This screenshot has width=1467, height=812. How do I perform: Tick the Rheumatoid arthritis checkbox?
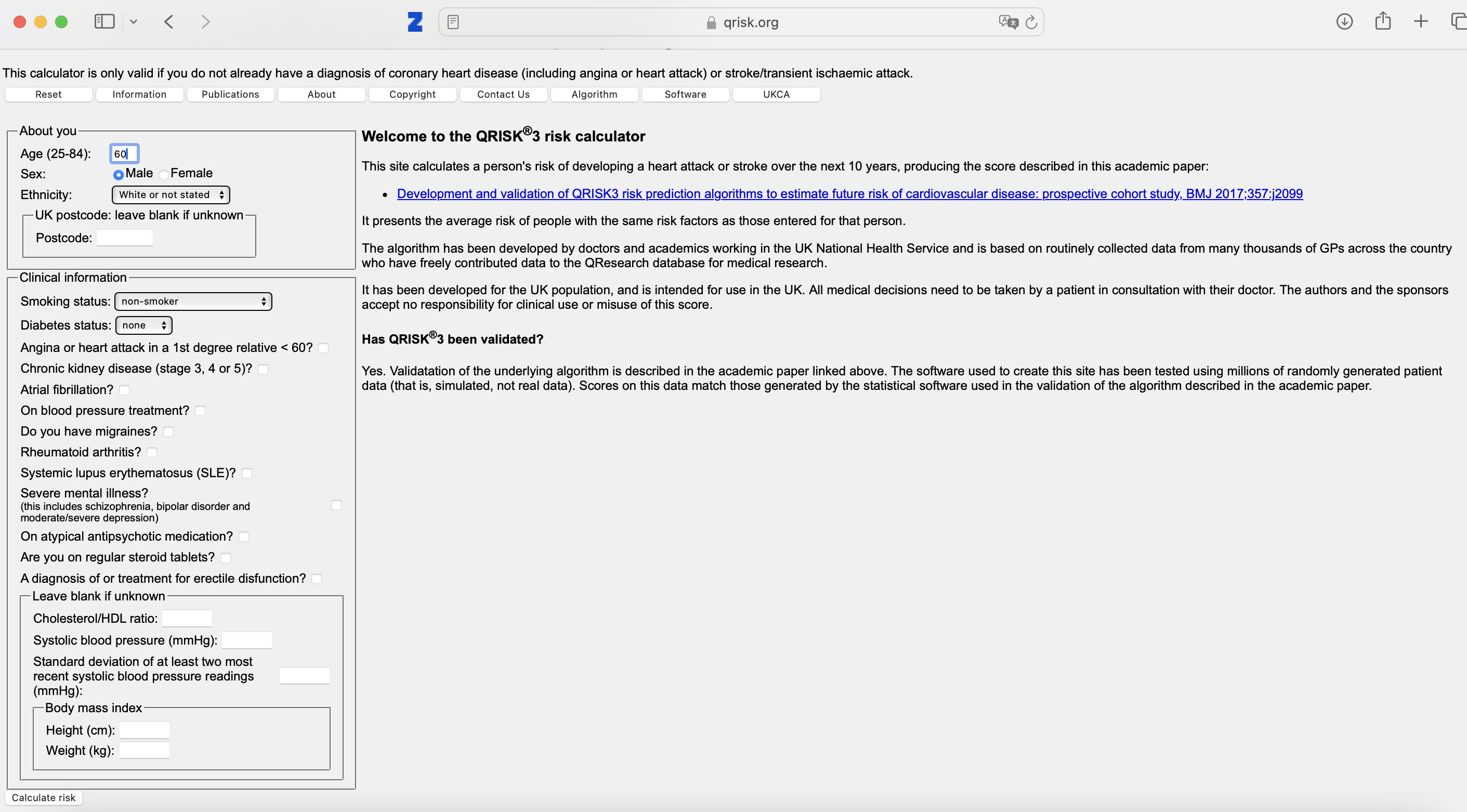point(151,453)
